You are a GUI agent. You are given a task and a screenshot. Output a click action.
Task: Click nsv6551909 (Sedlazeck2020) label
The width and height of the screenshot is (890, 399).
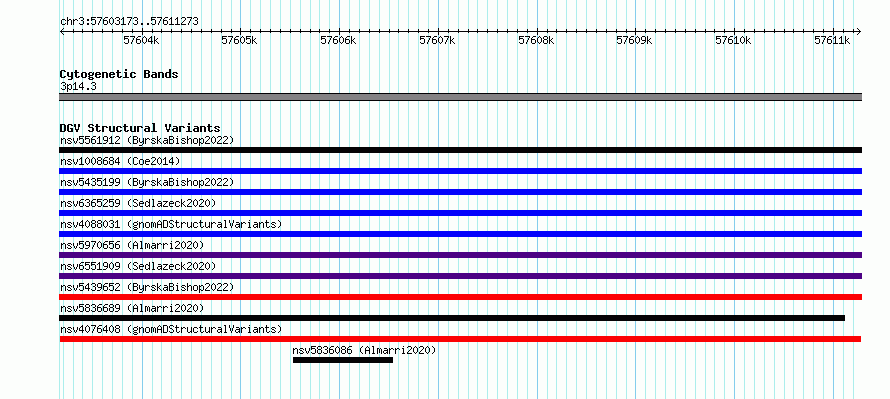tap(138, 266)
